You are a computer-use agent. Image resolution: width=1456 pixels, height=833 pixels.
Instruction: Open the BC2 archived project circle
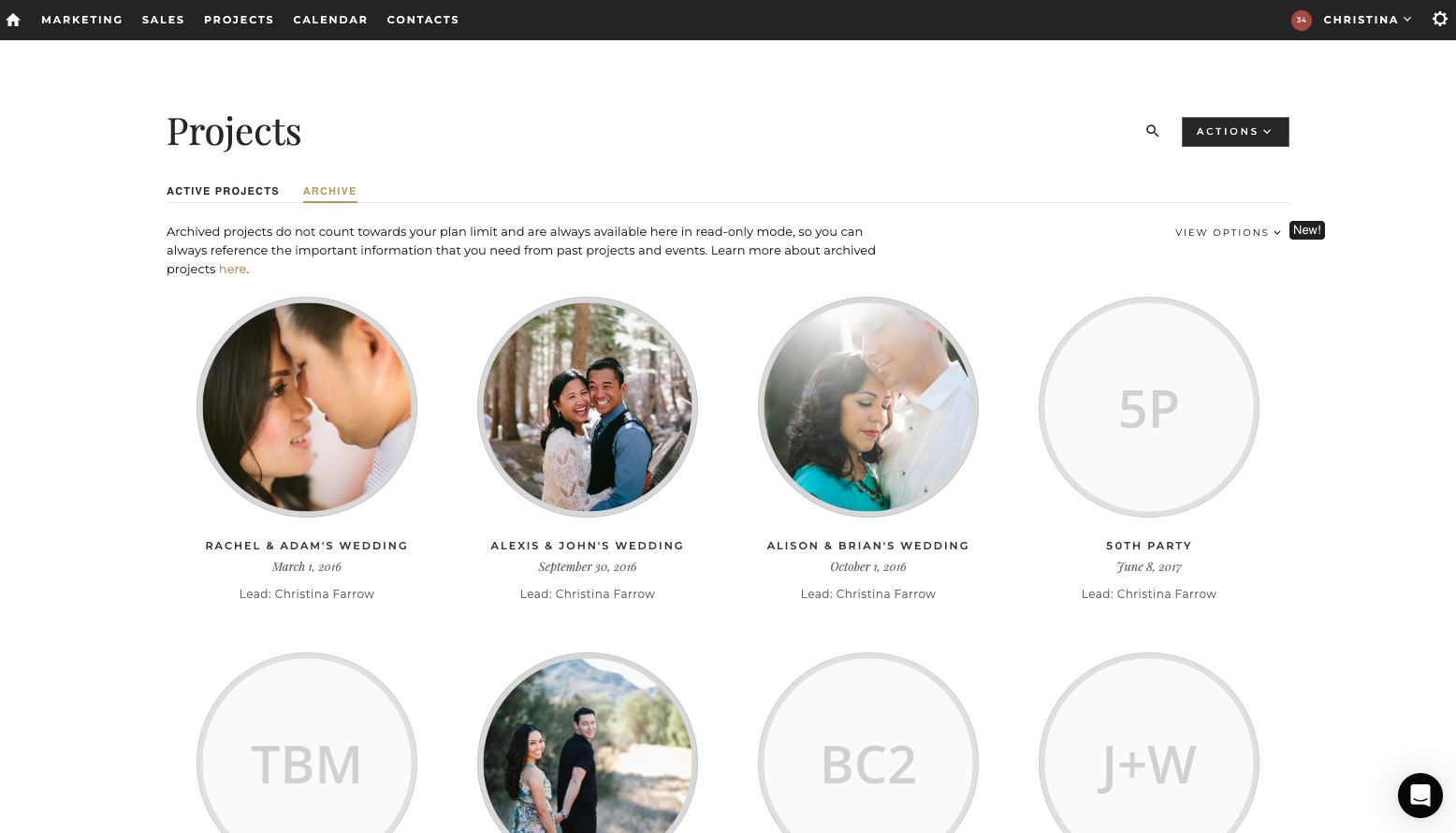click(x=868, y=763)
